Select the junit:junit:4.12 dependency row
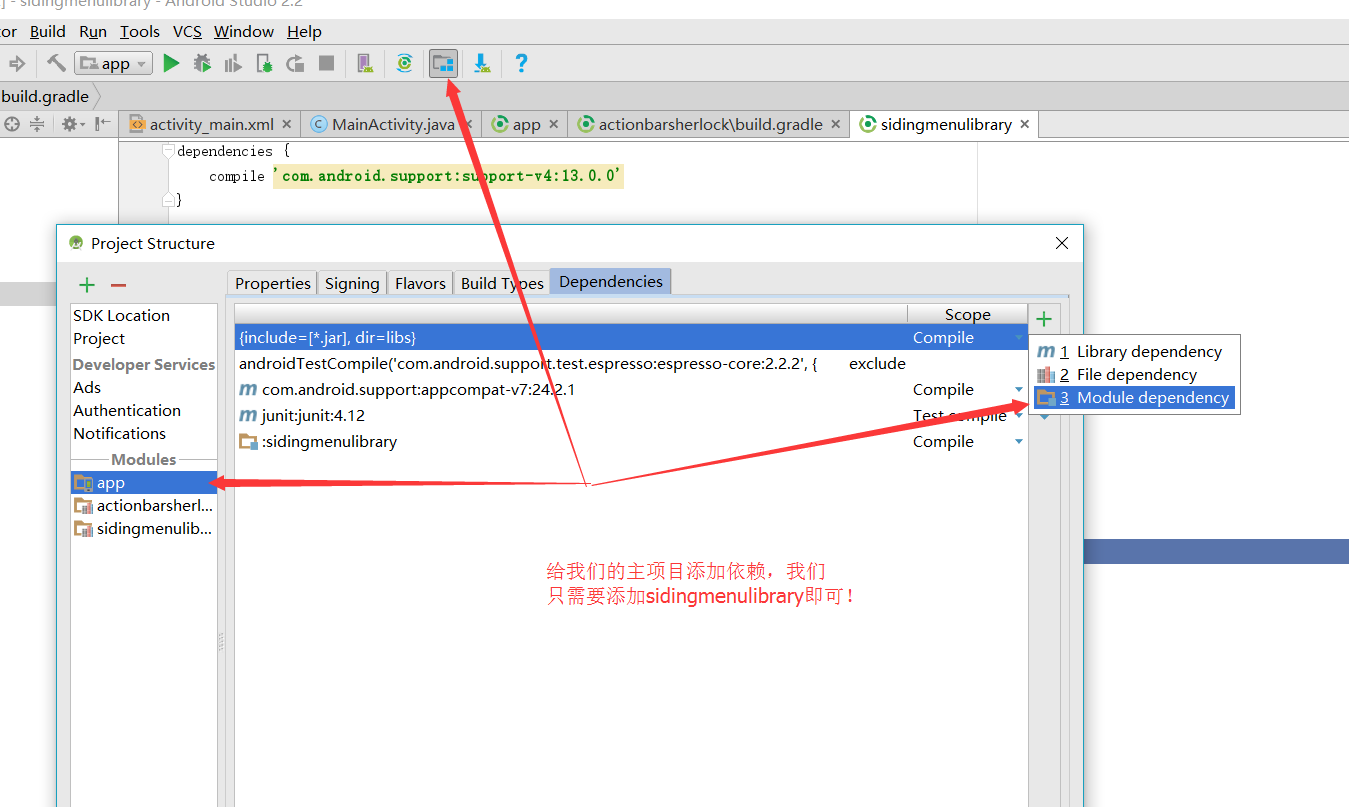Image resolution: width=1349 pixels, height=807 pixels. [631, 415]
